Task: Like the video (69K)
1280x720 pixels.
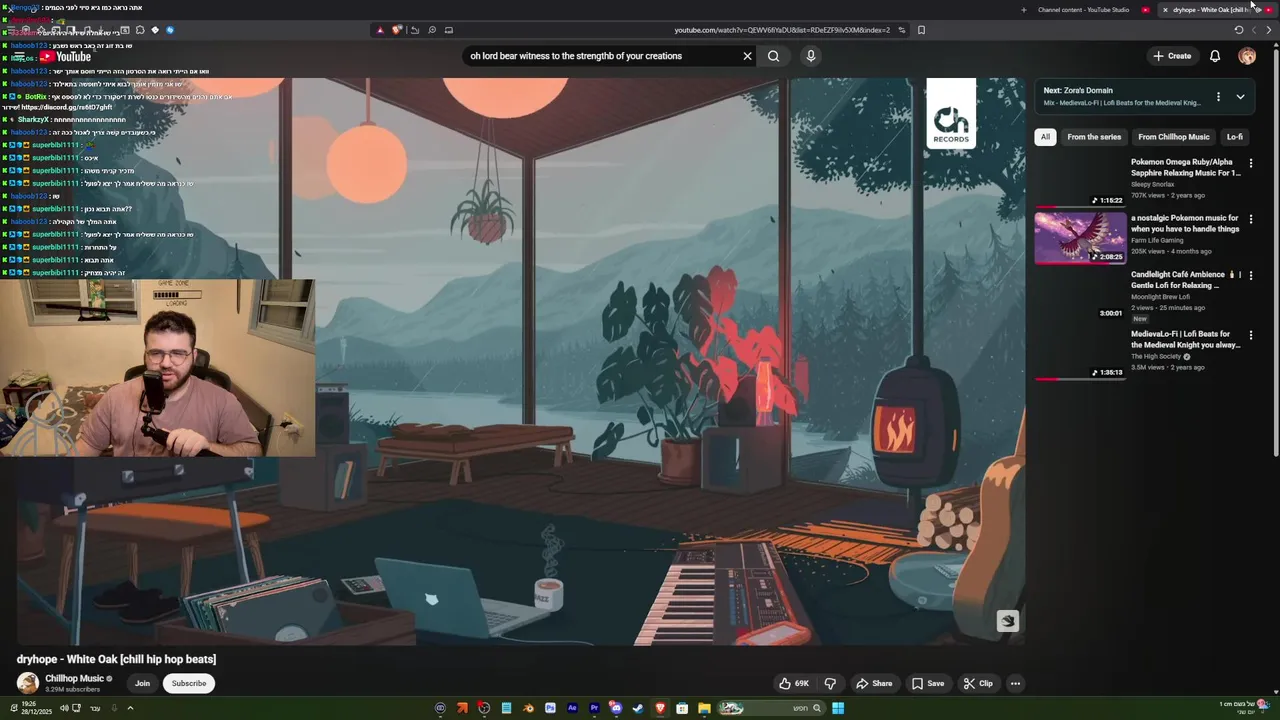Action: point(794,684)
